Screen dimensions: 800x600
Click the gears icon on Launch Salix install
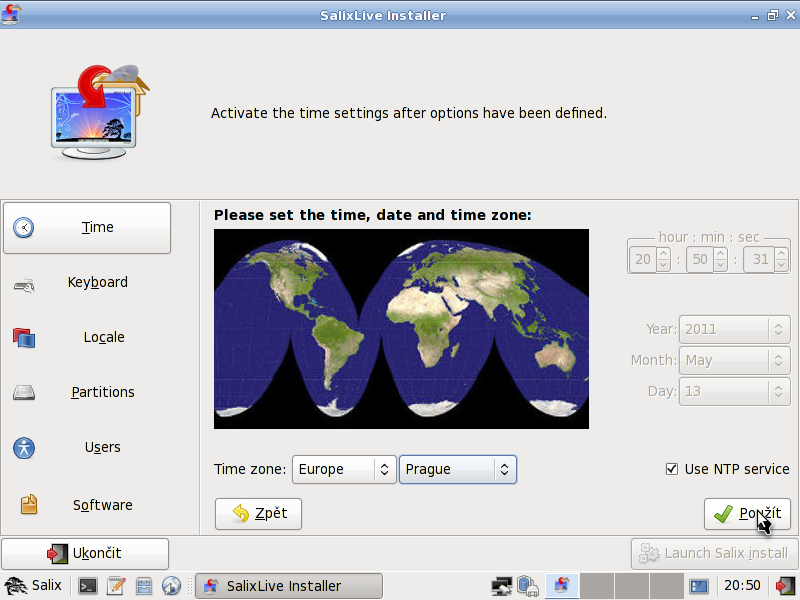(649, 554)
